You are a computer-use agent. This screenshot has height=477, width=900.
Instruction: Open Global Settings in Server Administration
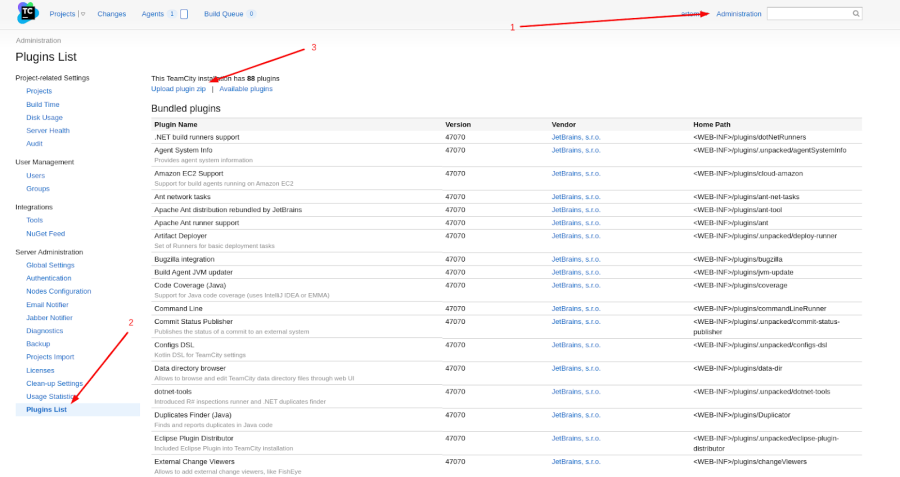pyautogui.click(x=50, y=265)
